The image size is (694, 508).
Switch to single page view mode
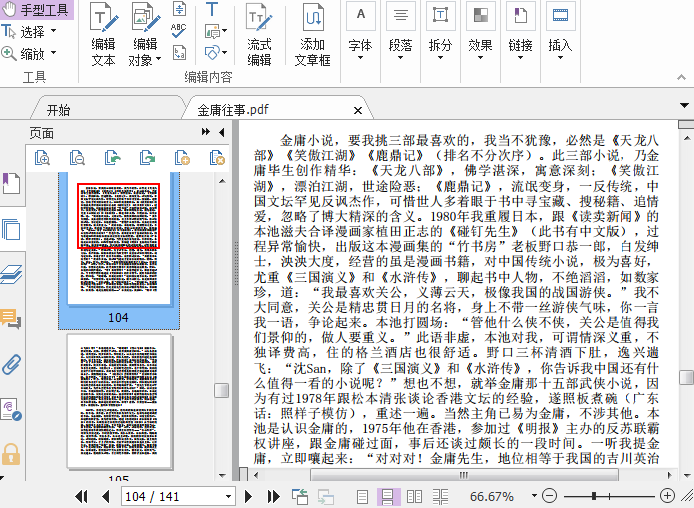click(x=362, y=496)
